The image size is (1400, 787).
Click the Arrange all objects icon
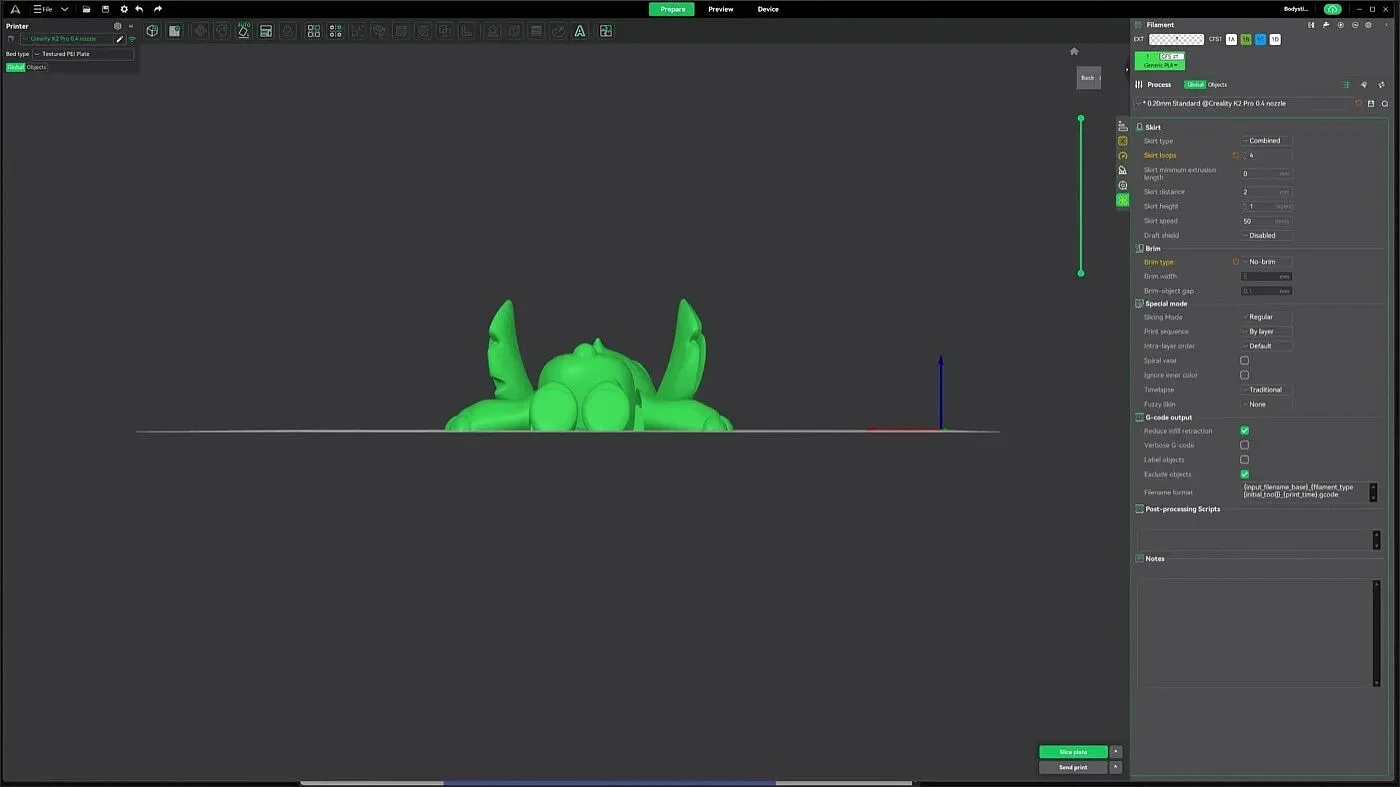click(265, 31)
